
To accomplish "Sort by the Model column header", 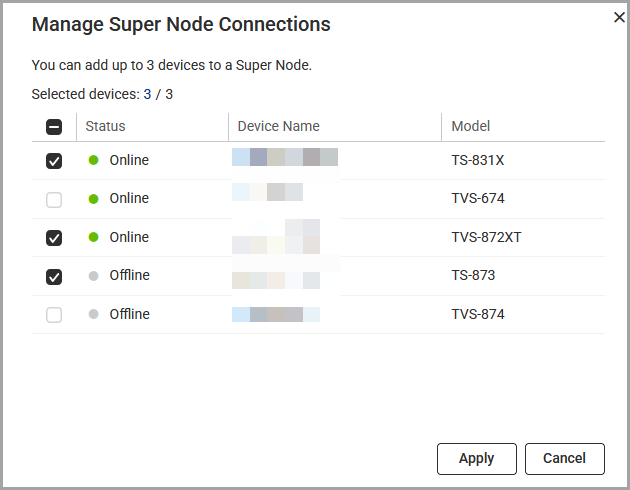I will (470, 126).
